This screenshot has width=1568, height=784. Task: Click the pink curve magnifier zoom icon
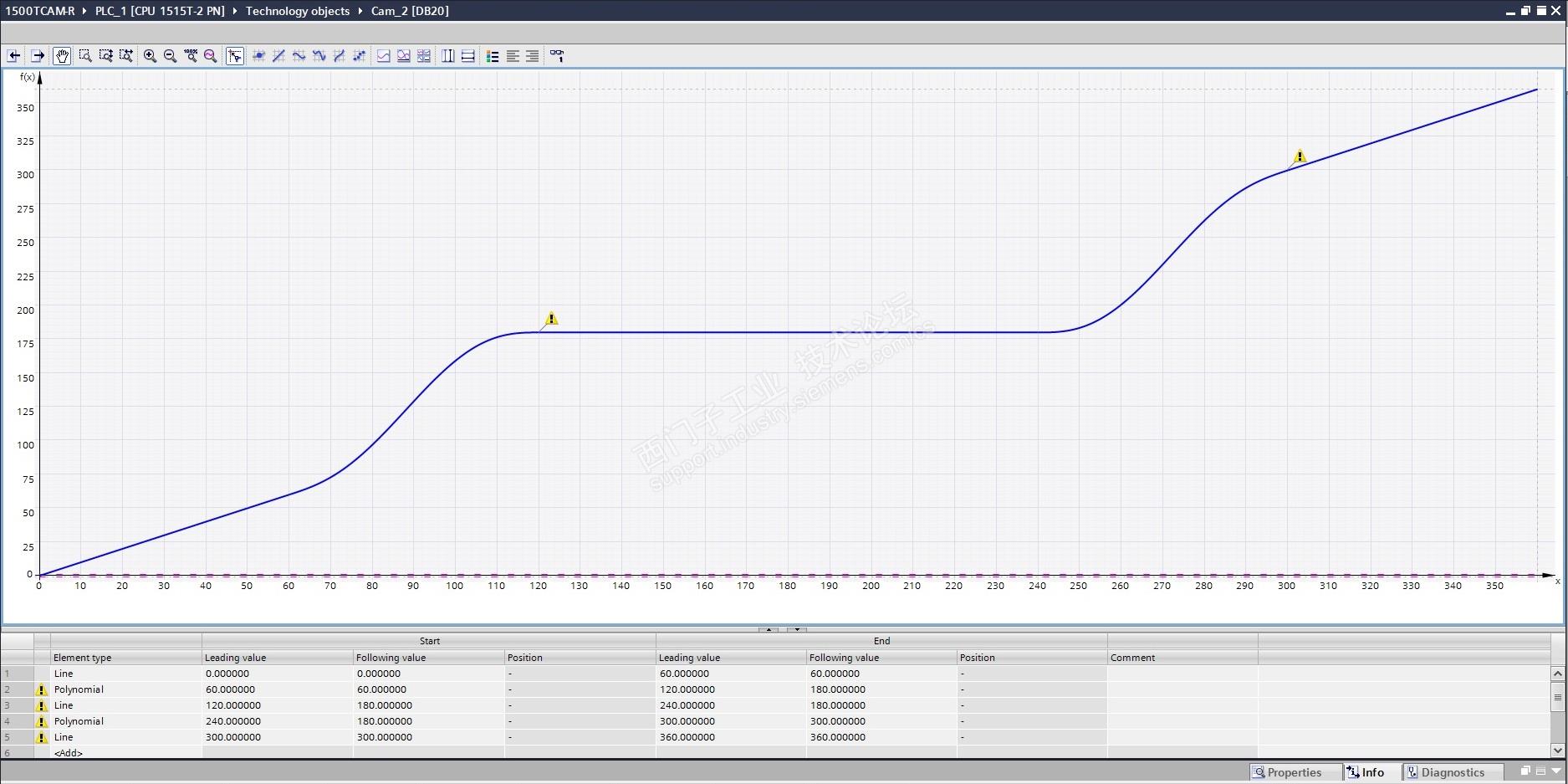[211, 56]
